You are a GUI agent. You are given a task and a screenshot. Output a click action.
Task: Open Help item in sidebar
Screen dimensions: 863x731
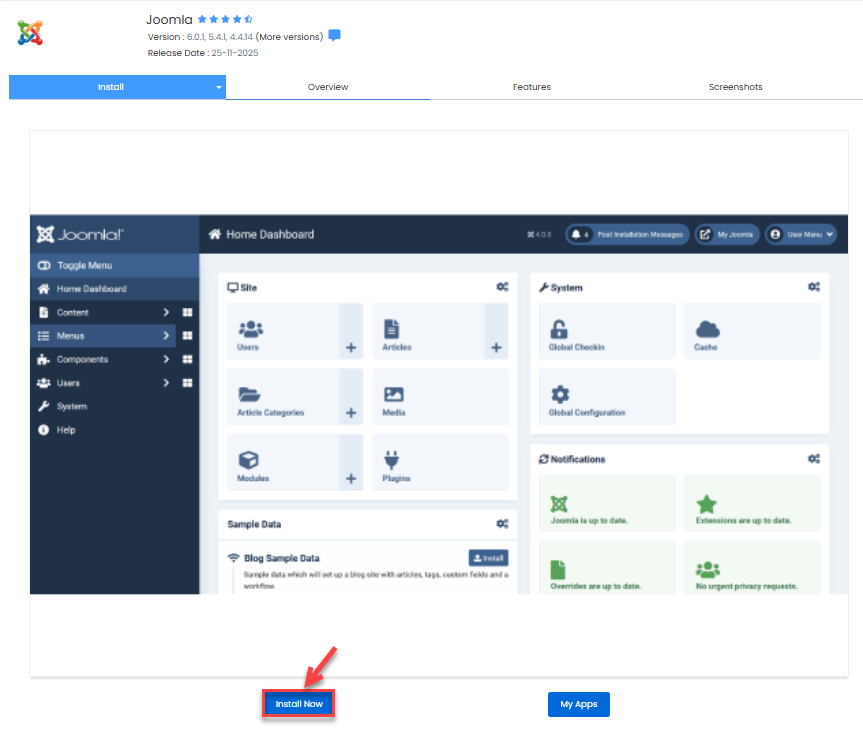tap(114, 430)
